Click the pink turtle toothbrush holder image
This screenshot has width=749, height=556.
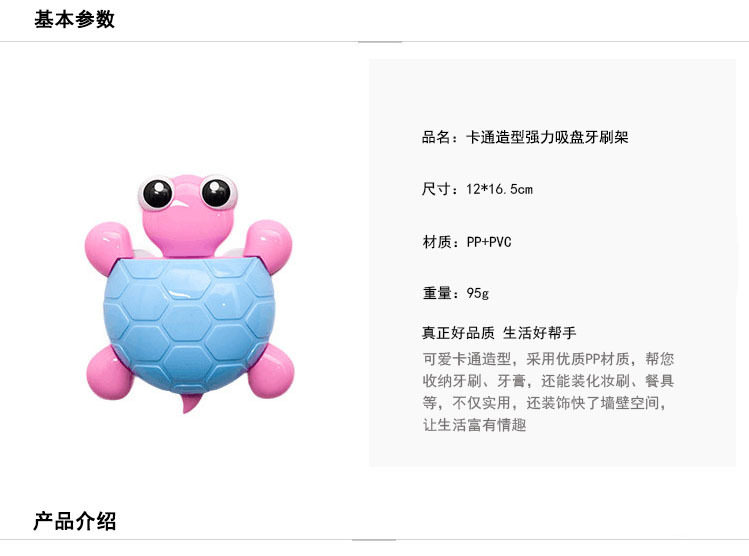tap(189, 294)
